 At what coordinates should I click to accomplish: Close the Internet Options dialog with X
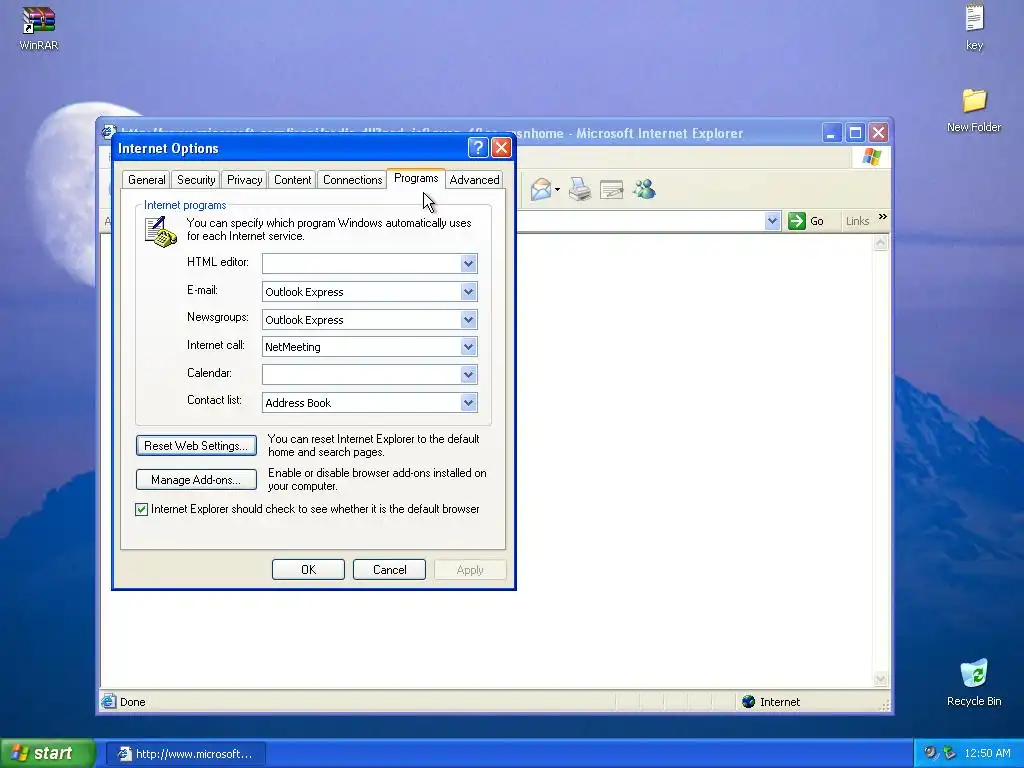click(501, 148)
